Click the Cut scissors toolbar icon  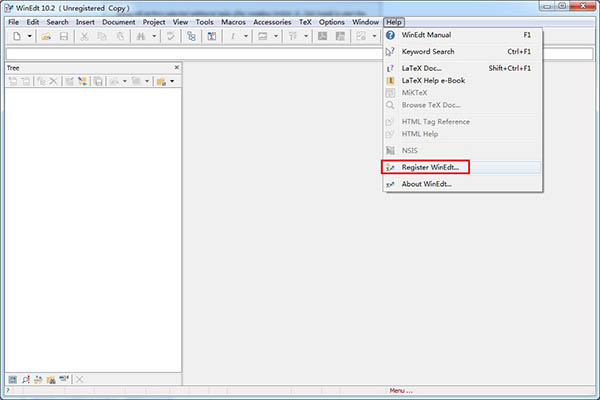pos(84,36)
